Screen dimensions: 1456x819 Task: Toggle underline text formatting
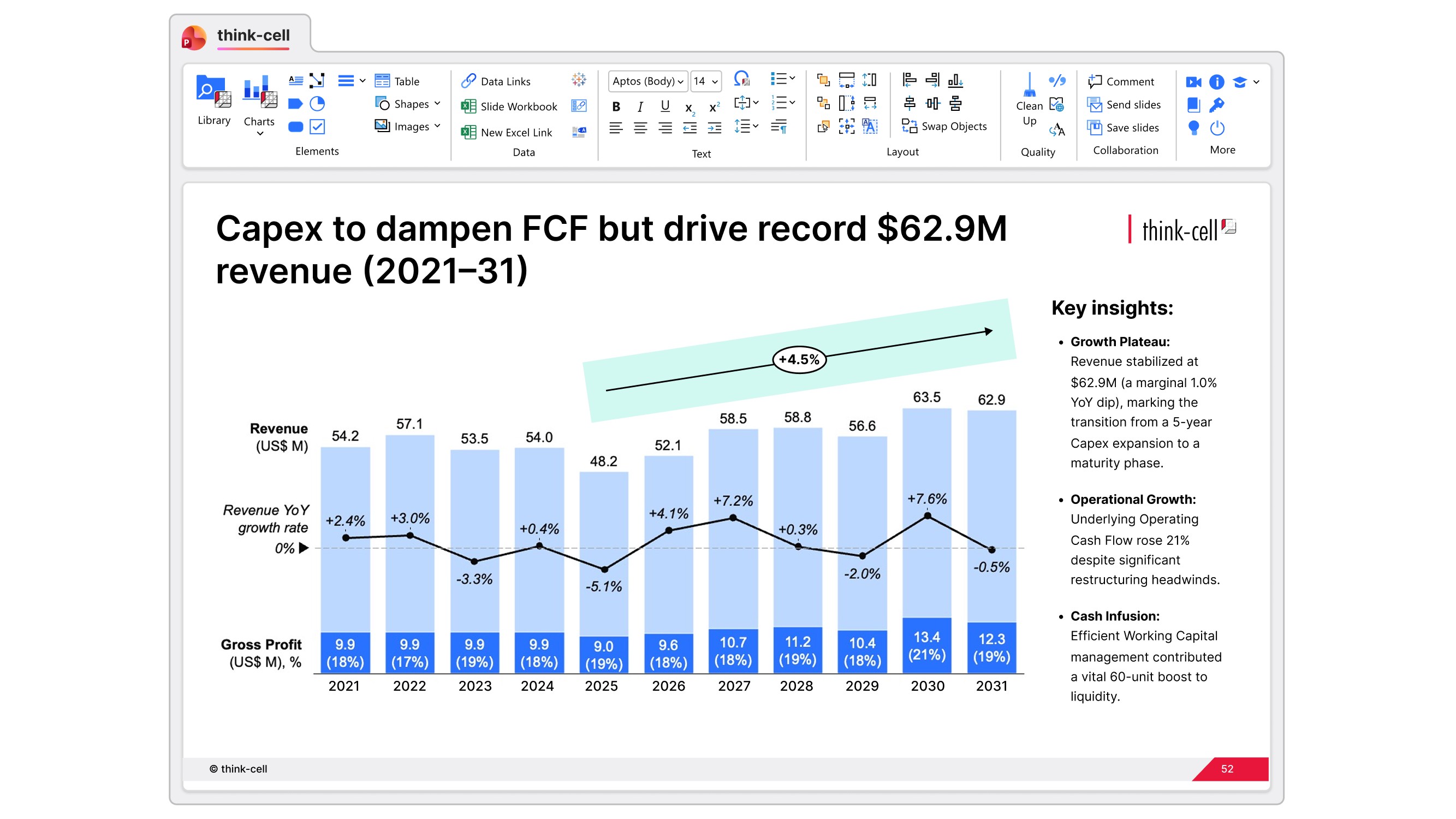(665, 106)
